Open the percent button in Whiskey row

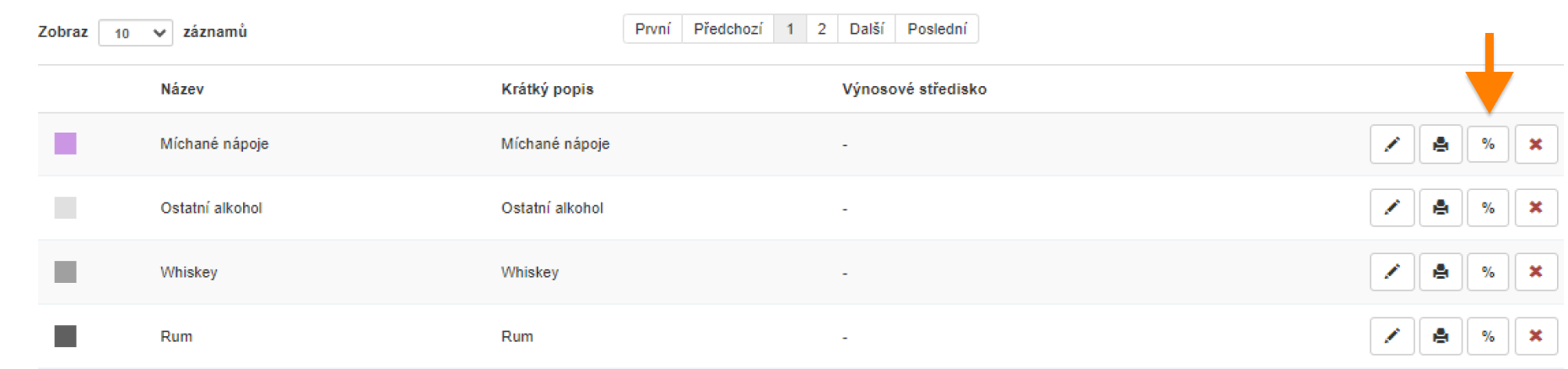point(1488,272)
